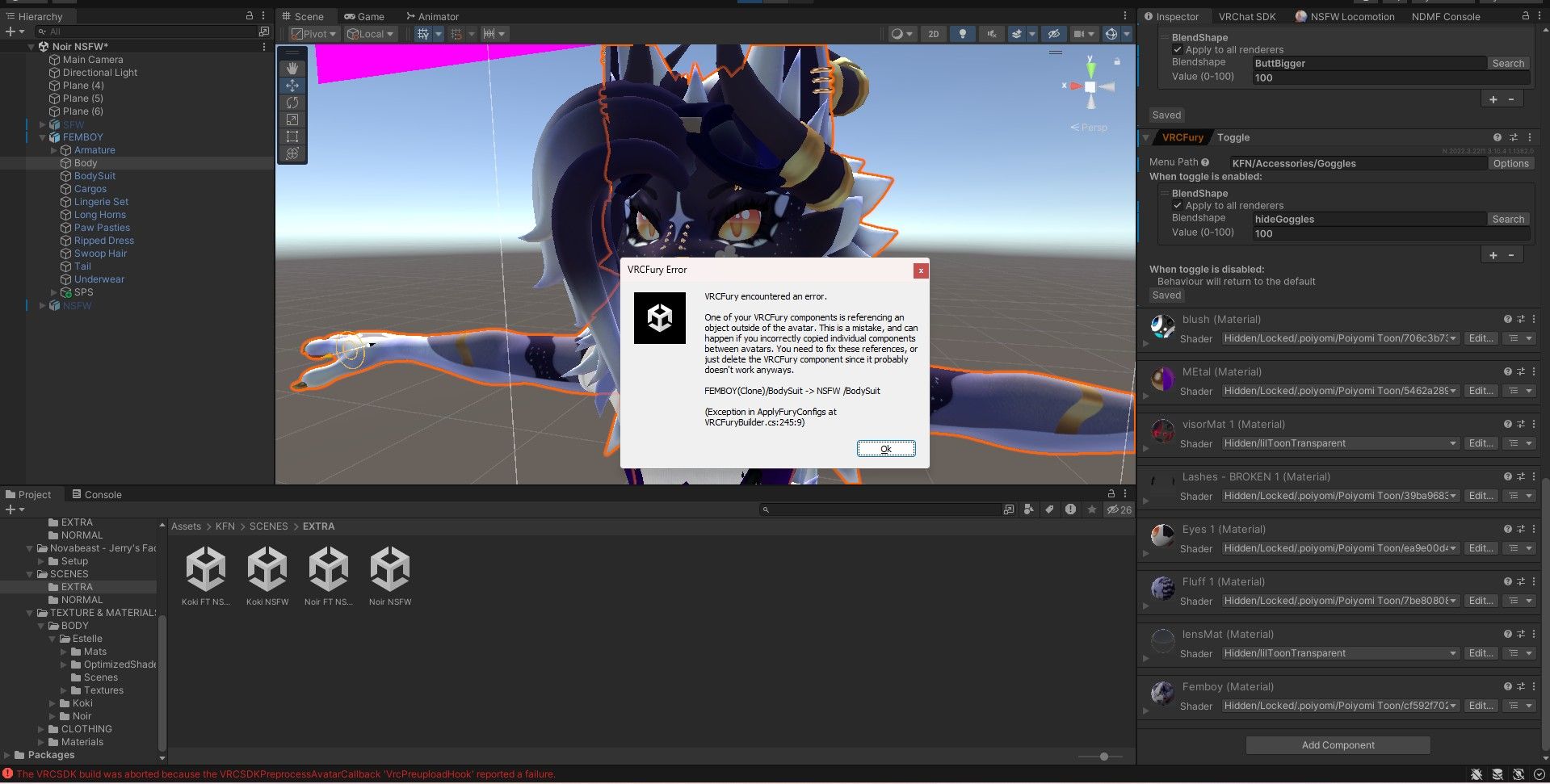Open VRCFury Toggle presets icon
This screenshot has height=784, width=1550.
click(1514, 137)
